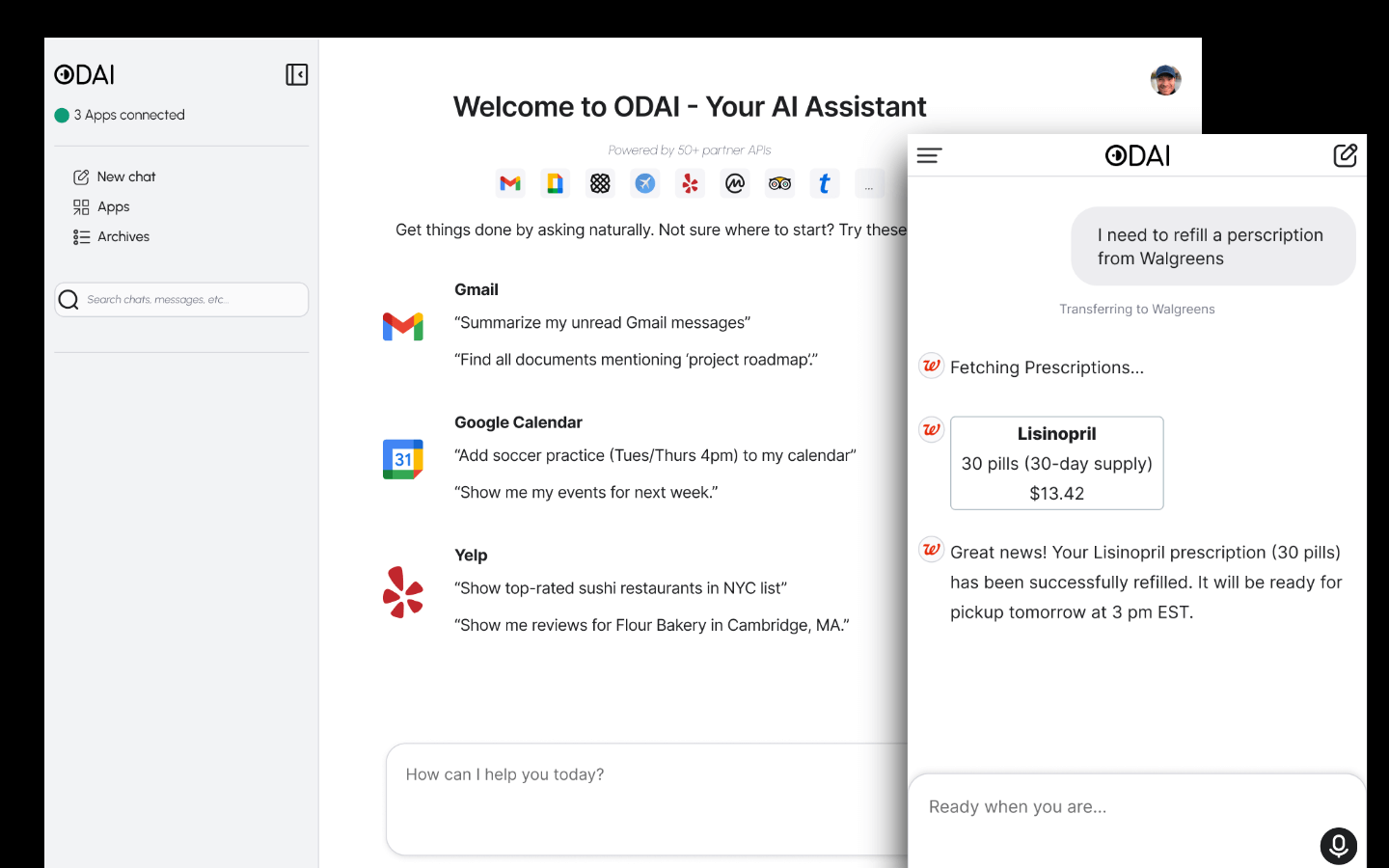Click the Apps grid icon in sidebar

click(x=81, y=206)
